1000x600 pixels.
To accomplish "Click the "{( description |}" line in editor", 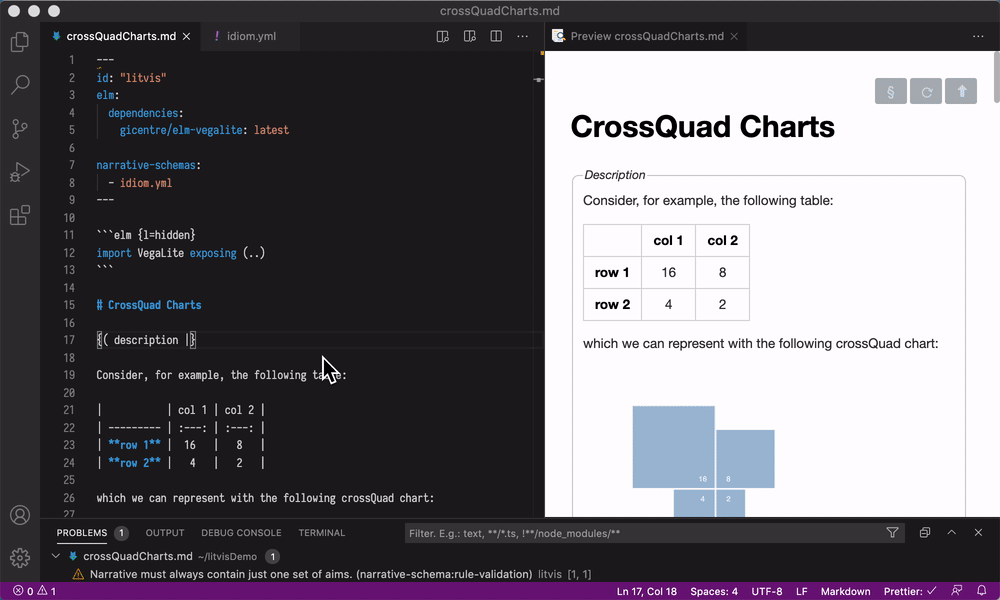I will pyautogui.click(x=146, y=340).
